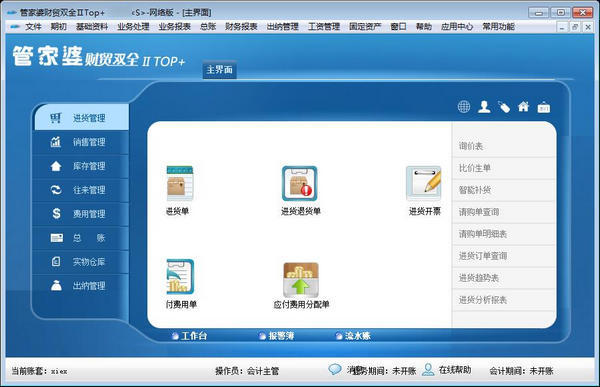
Task: Click the 往来管理 refresh arrows icon
Action: (x=56, y=190)
